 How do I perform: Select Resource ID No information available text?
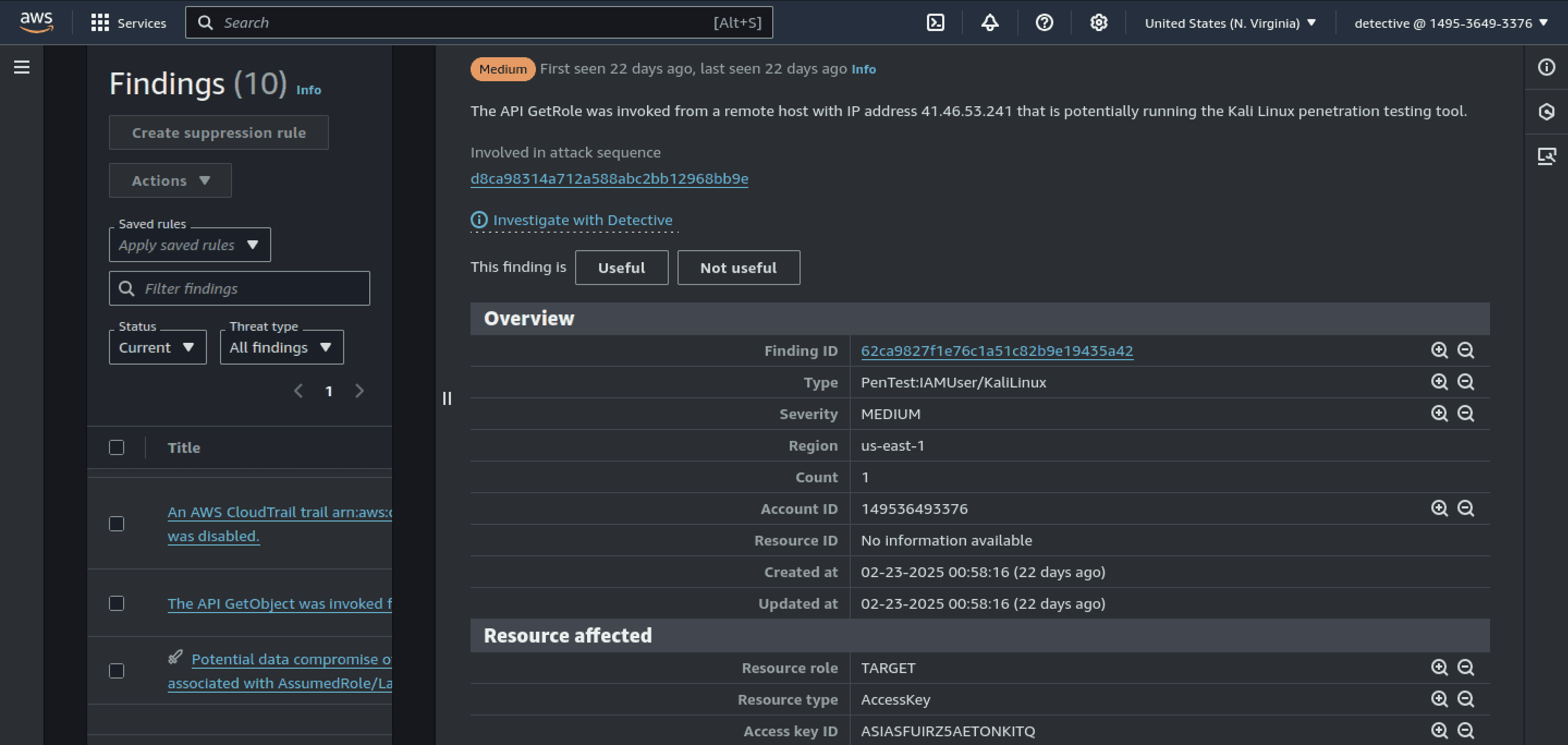(947, 540)
